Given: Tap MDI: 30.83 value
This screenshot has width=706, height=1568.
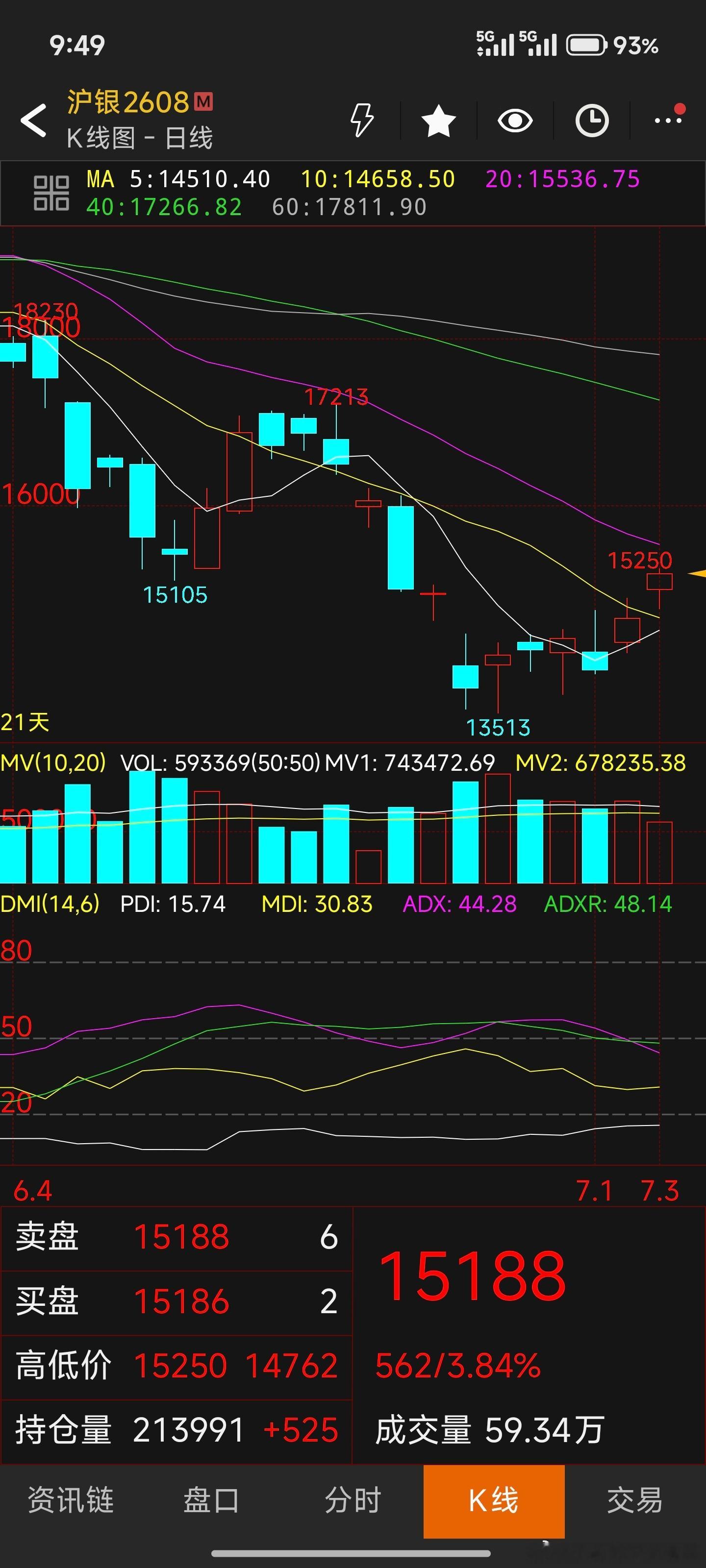Looking at the screenshot, I should click(317, 904).
